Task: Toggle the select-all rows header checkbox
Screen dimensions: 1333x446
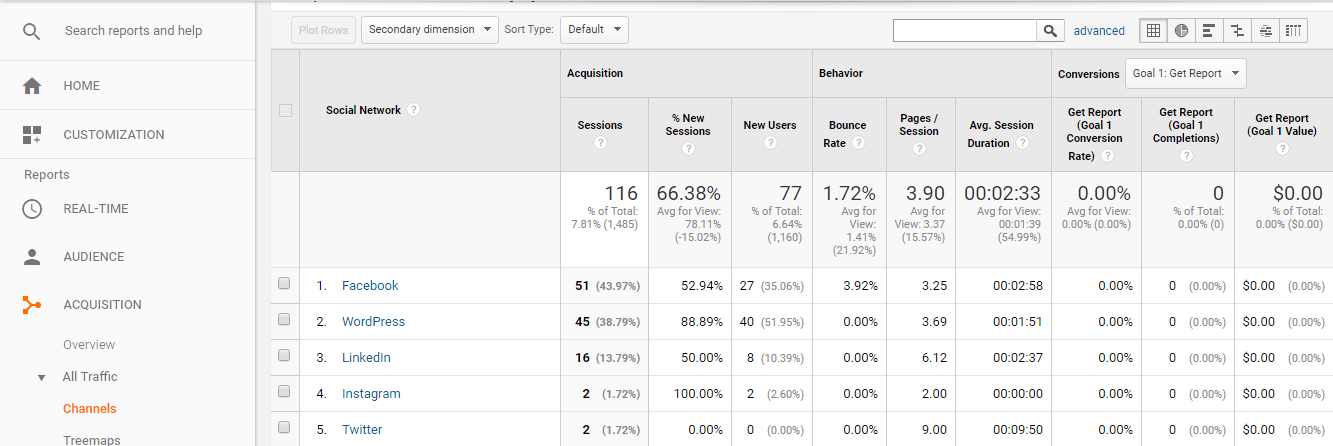Action: coord(285,110)
